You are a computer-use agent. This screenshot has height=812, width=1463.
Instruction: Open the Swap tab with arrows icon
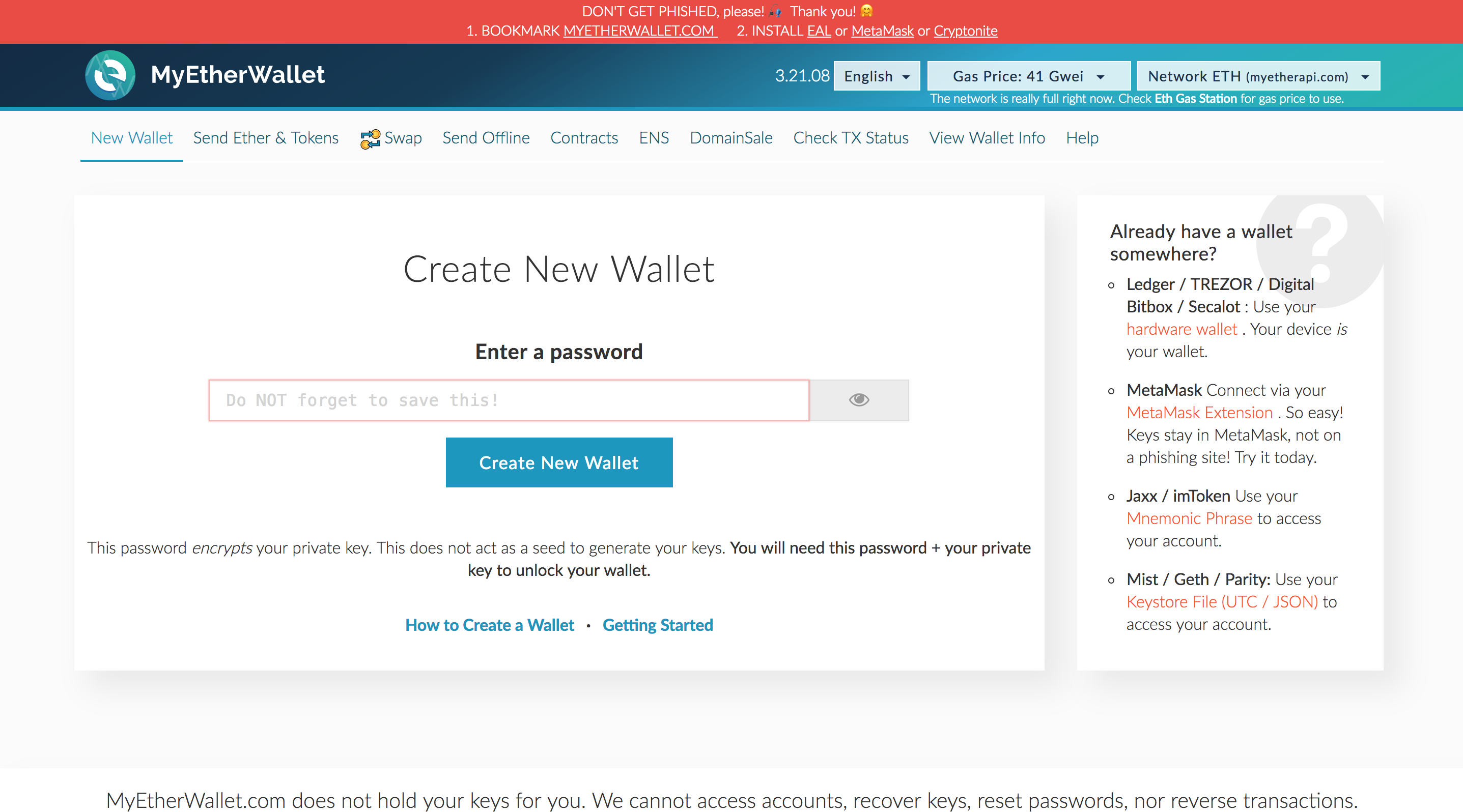tap(391, 138)
